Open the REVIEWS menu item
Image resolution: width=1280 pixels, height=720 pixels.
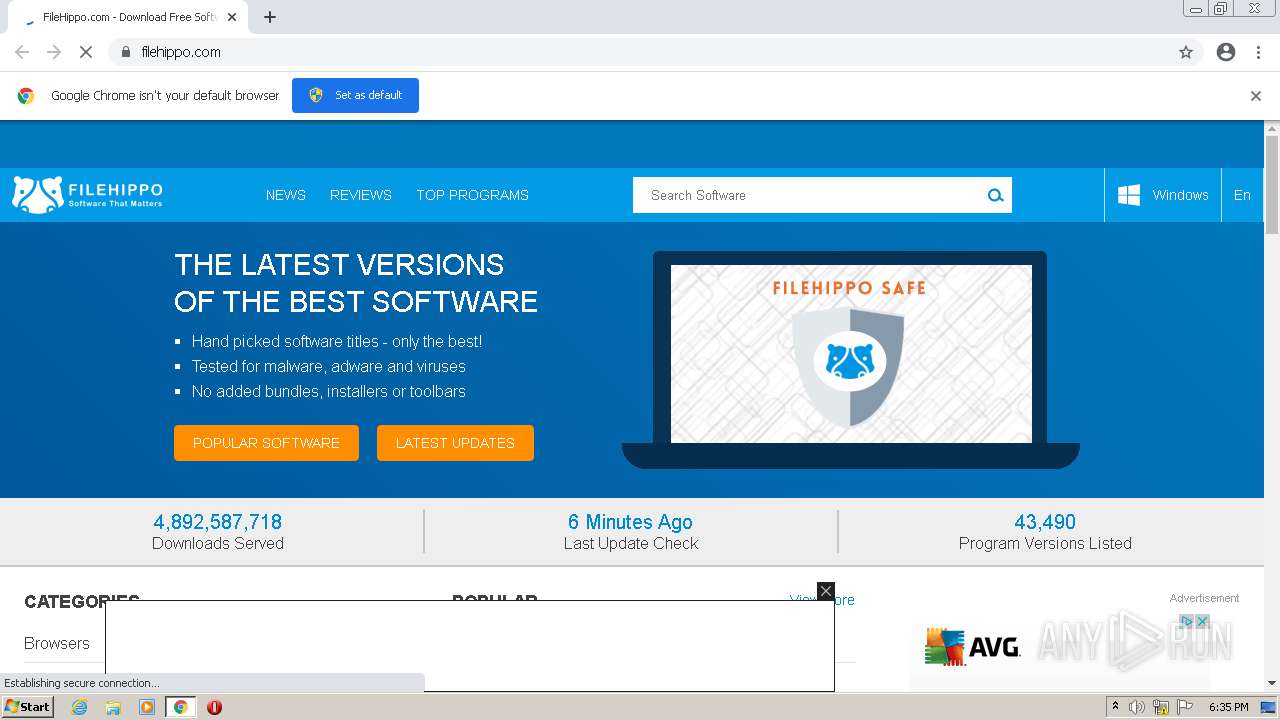[x=361, y=195]
